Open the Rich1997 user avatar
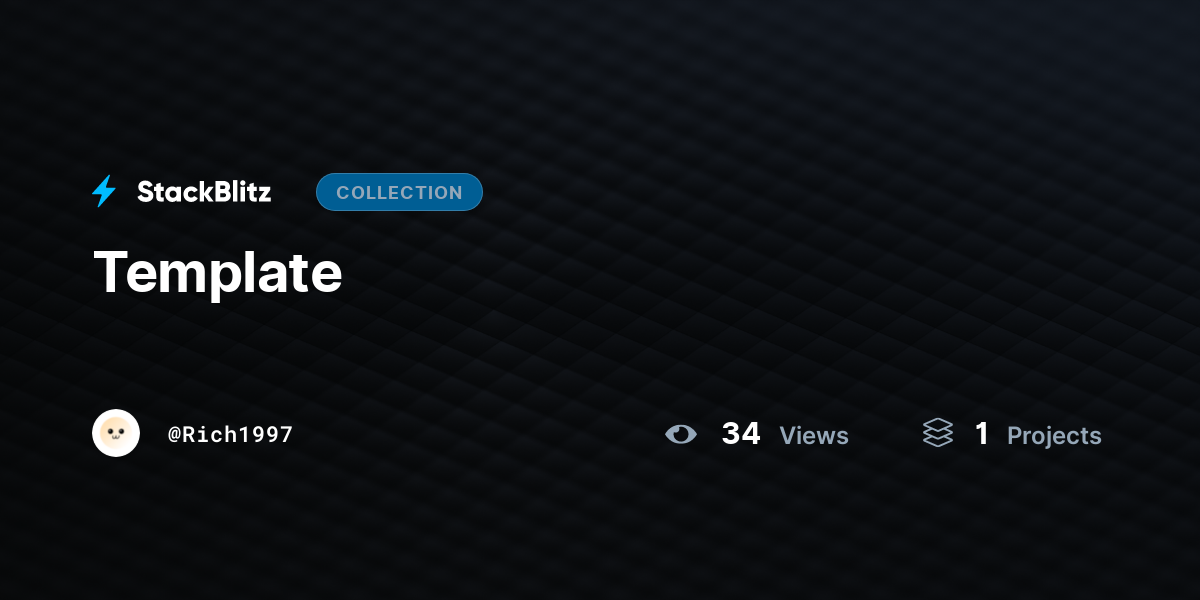Viewport: 1200px width, 600px height. 116,433
